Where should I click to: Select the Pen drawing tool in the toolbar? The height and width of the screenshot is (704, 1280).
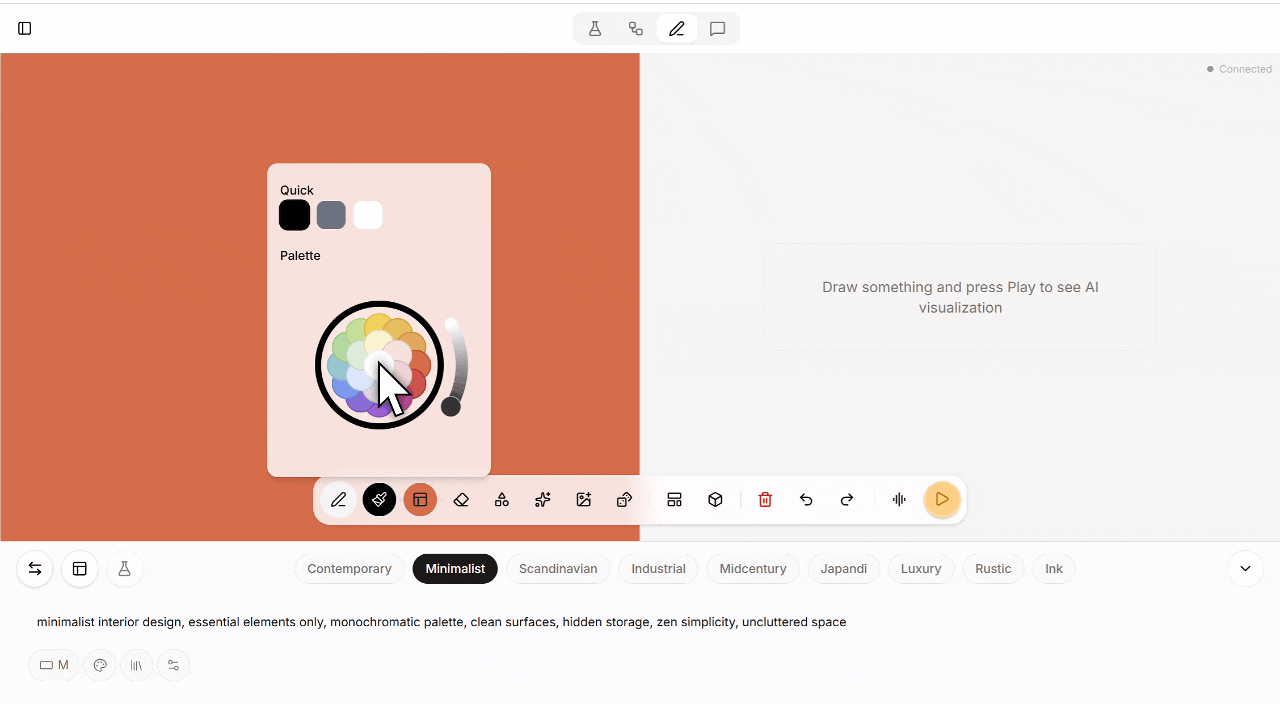pos(338,499)
